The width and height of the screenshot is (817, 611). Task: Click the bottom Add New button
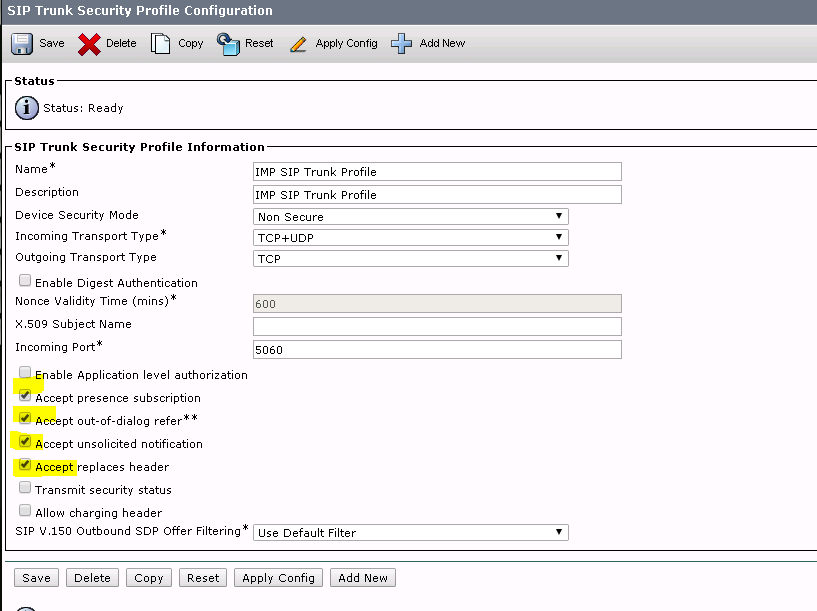click(x=363, y=578)
